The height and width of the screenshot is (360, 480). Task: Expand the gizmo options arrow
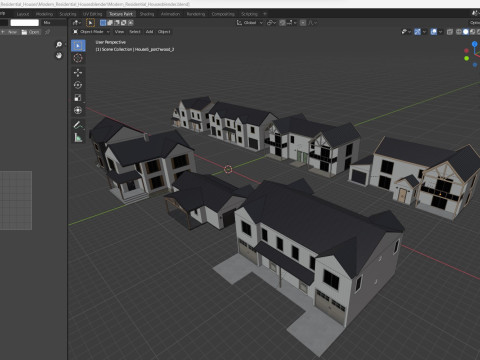424,32
